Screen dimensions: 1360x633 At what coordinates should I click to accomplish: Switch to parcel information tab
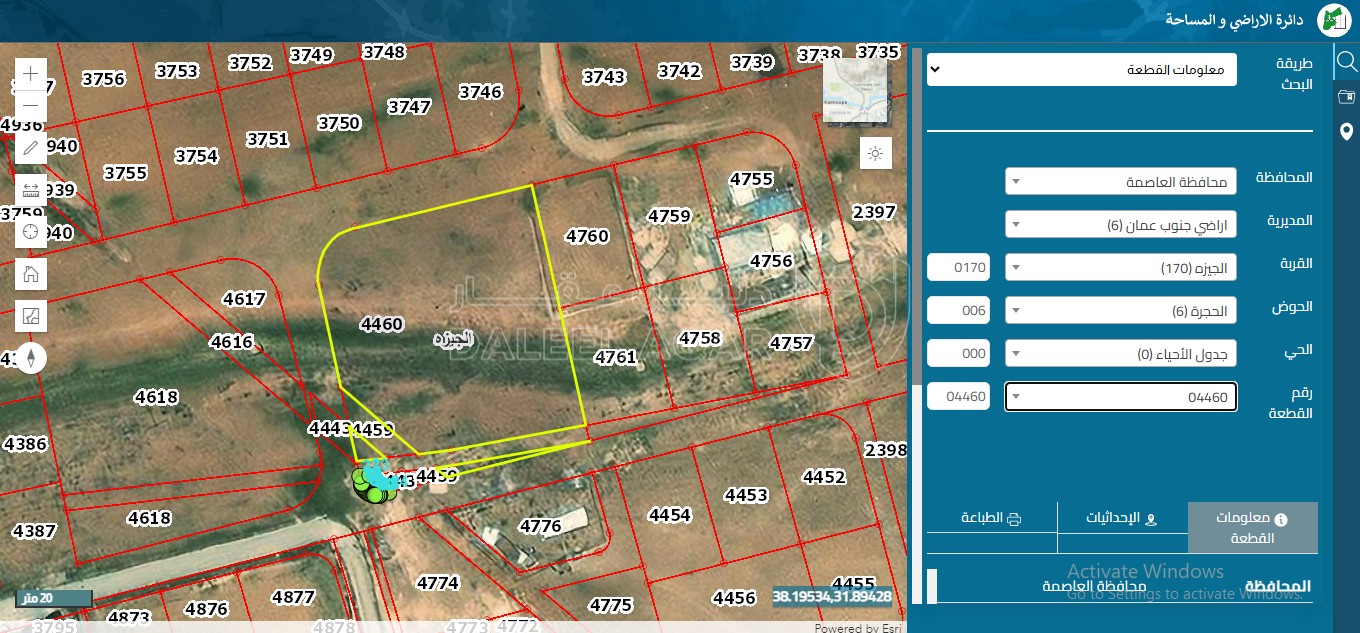pos(1252,528)
